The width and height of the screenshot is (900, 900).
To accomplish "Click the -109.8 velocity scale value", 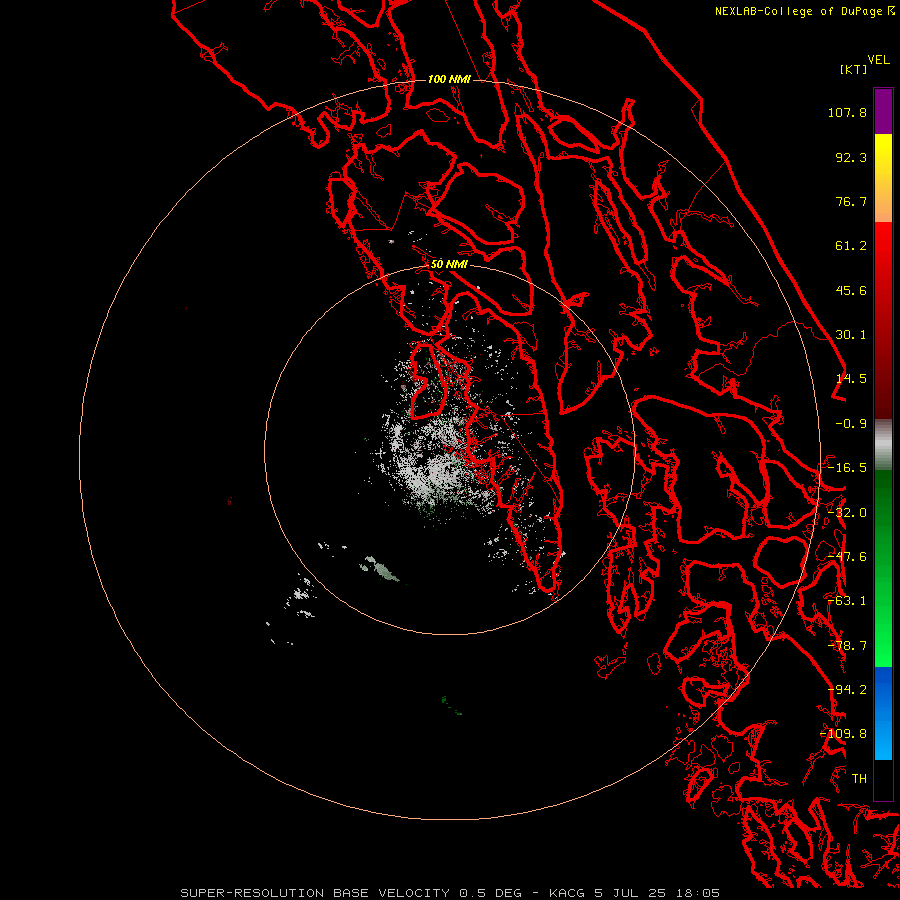I will click(844, 734).
